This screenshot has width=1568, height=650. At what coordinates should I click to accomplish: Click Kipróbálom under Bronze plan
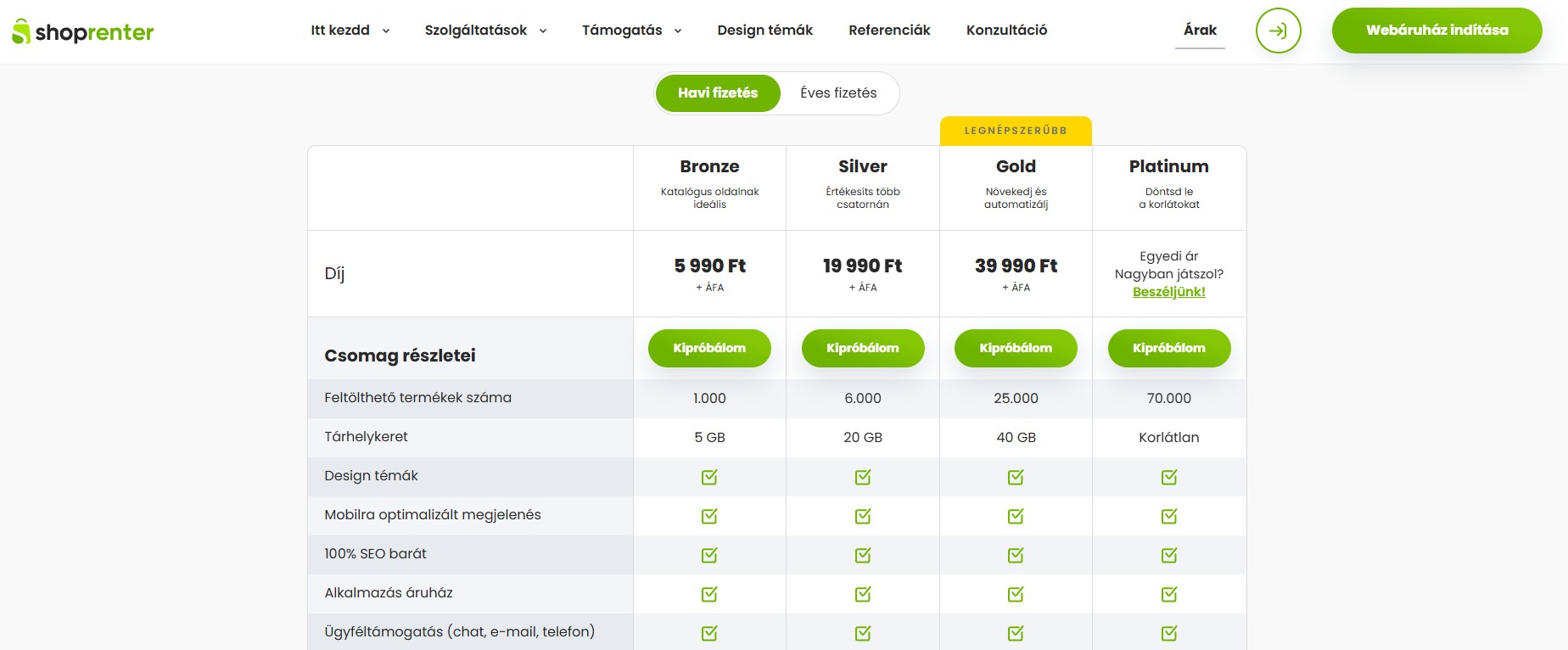click(x=709, y=348)
